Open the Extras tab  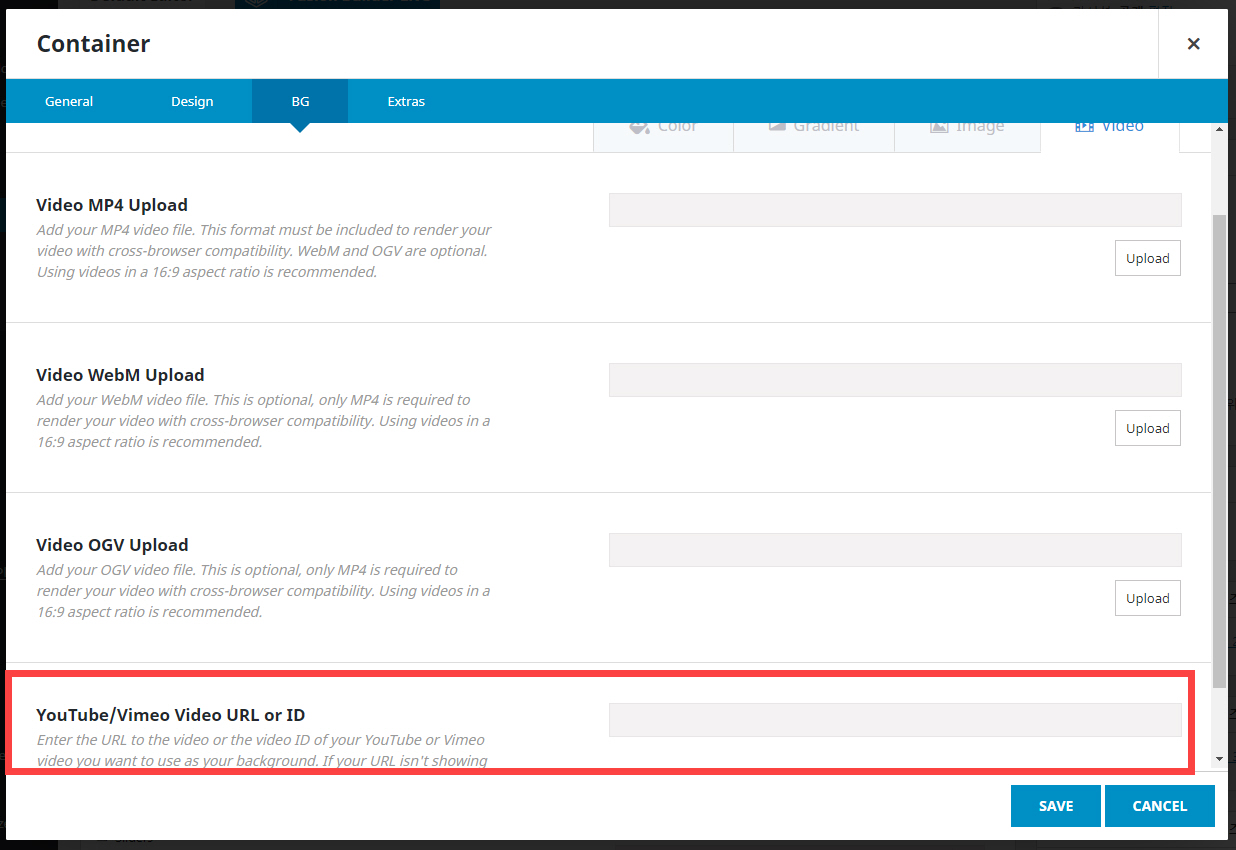tap(406, 101)
